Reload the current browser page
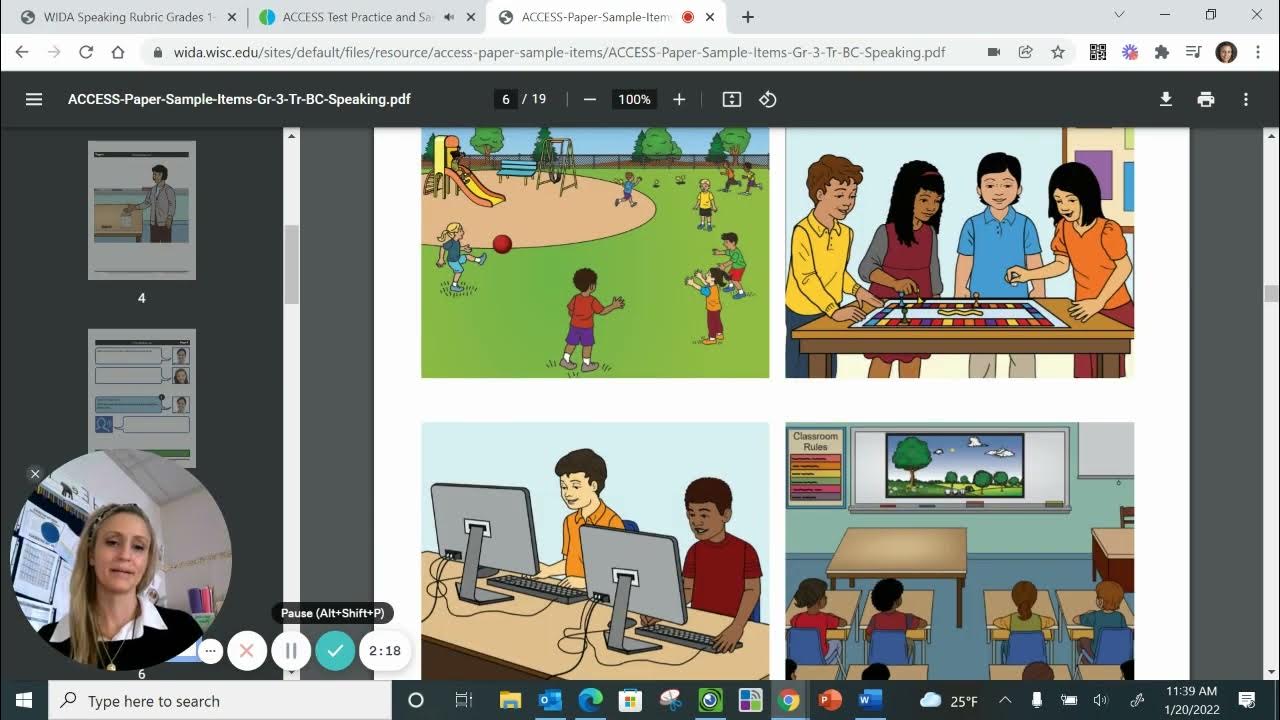1280x720 pixels. [x=86, y=52]
